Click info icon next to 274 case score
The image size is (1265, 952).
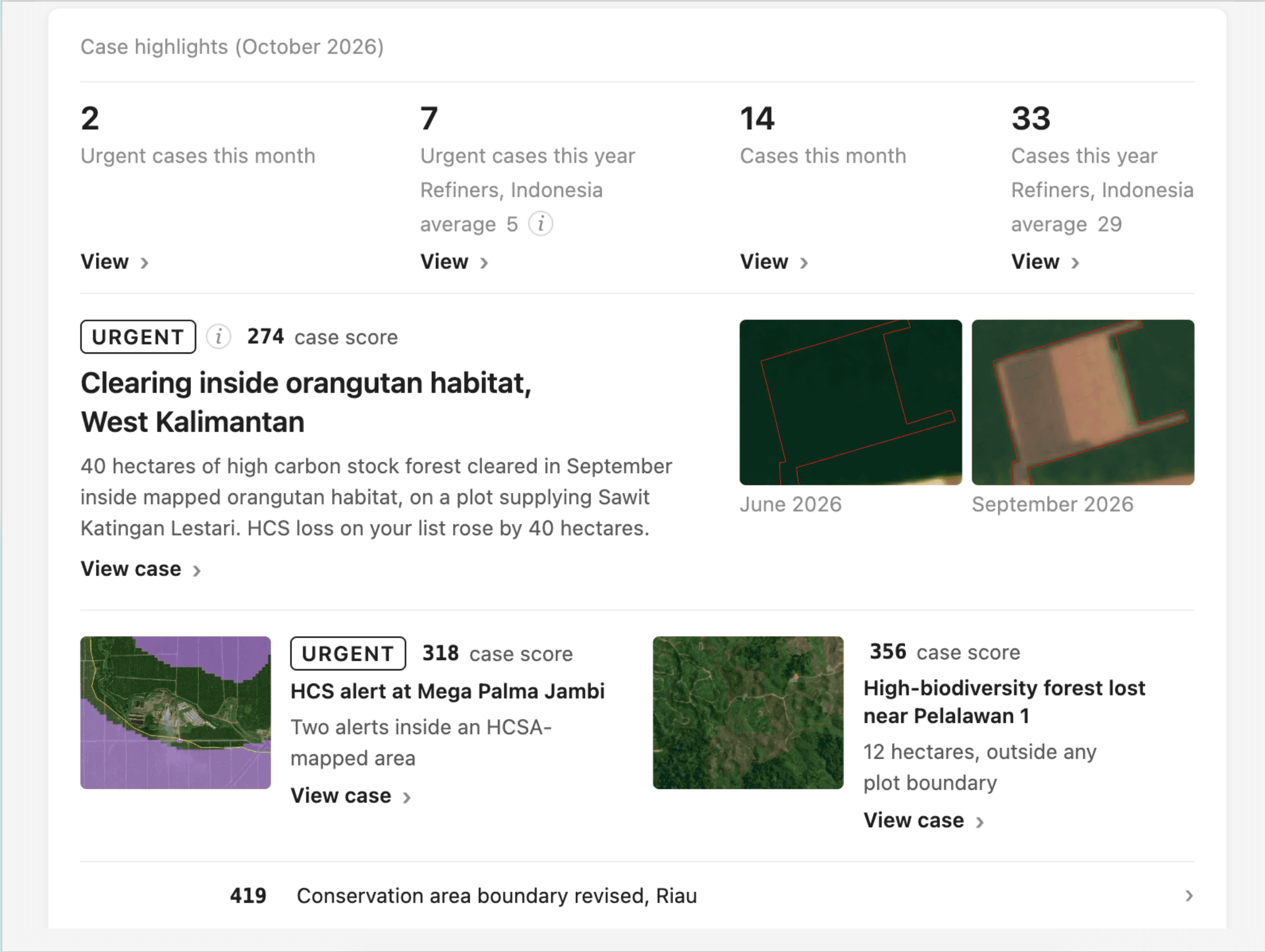[x=218, y=336]
